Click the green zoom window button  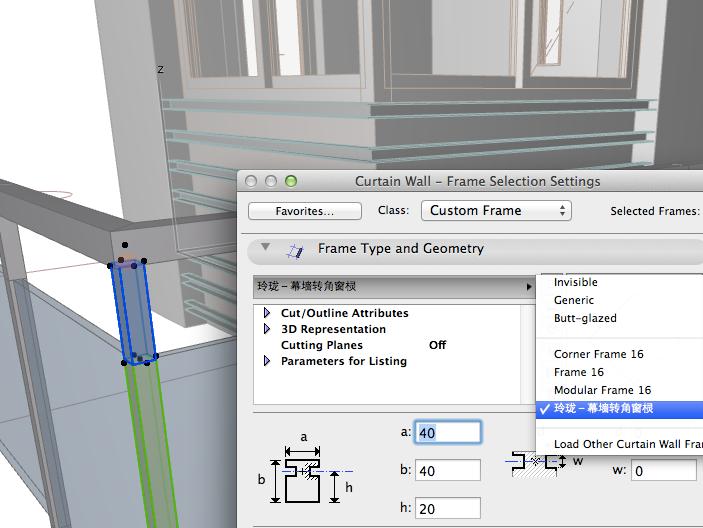click(x=291, y=181)
